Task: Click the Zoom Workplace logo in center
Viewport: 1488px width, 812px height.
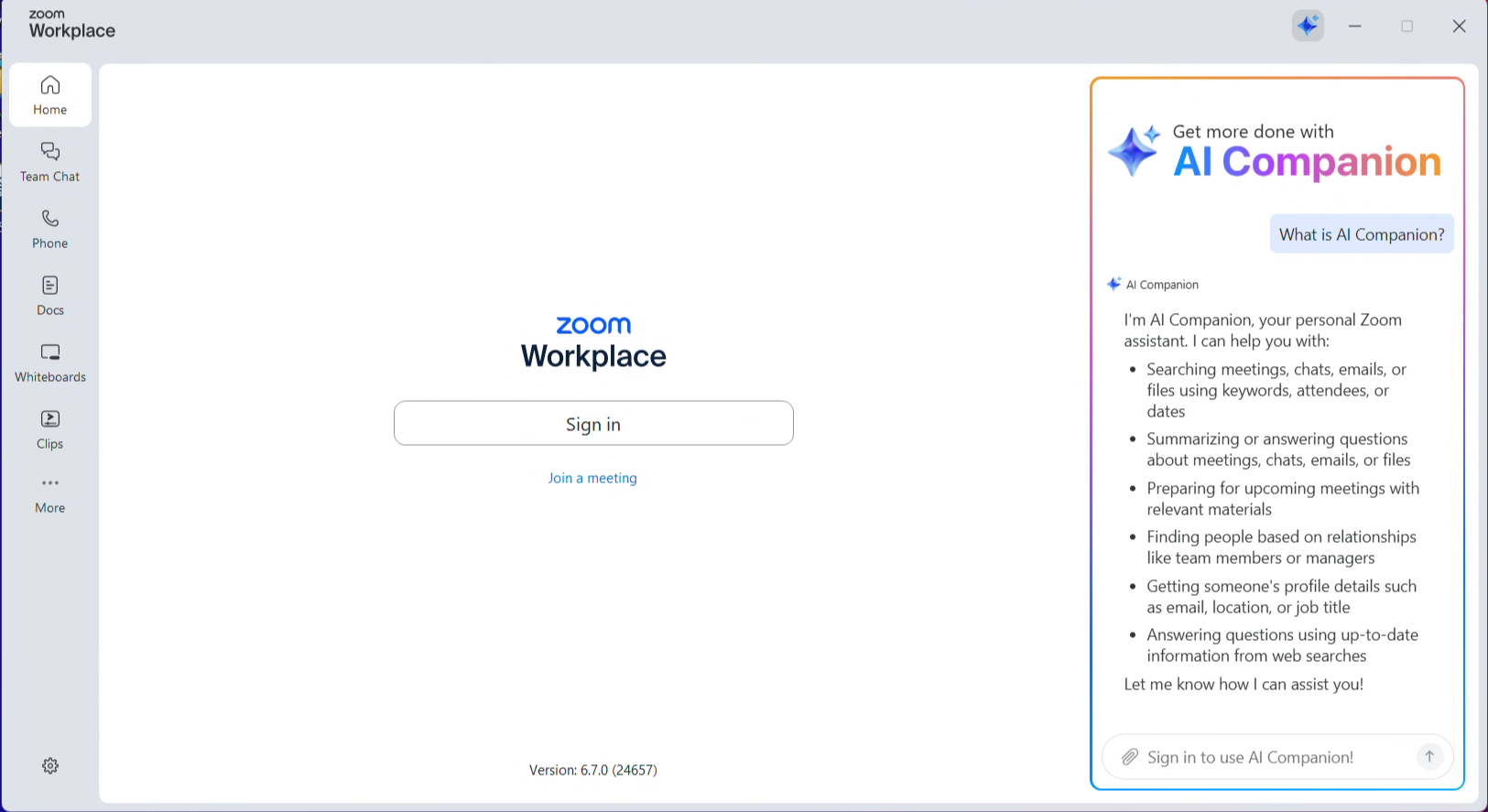Action: tap(593, 342)
